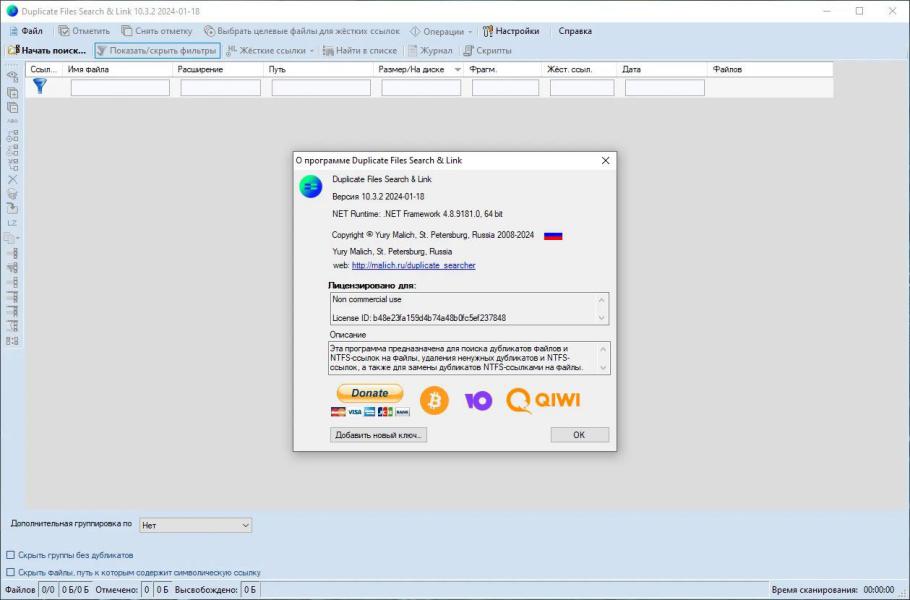Click the Non commercial use text
This screenshot has width=910, height=600.
coord(367,299)
